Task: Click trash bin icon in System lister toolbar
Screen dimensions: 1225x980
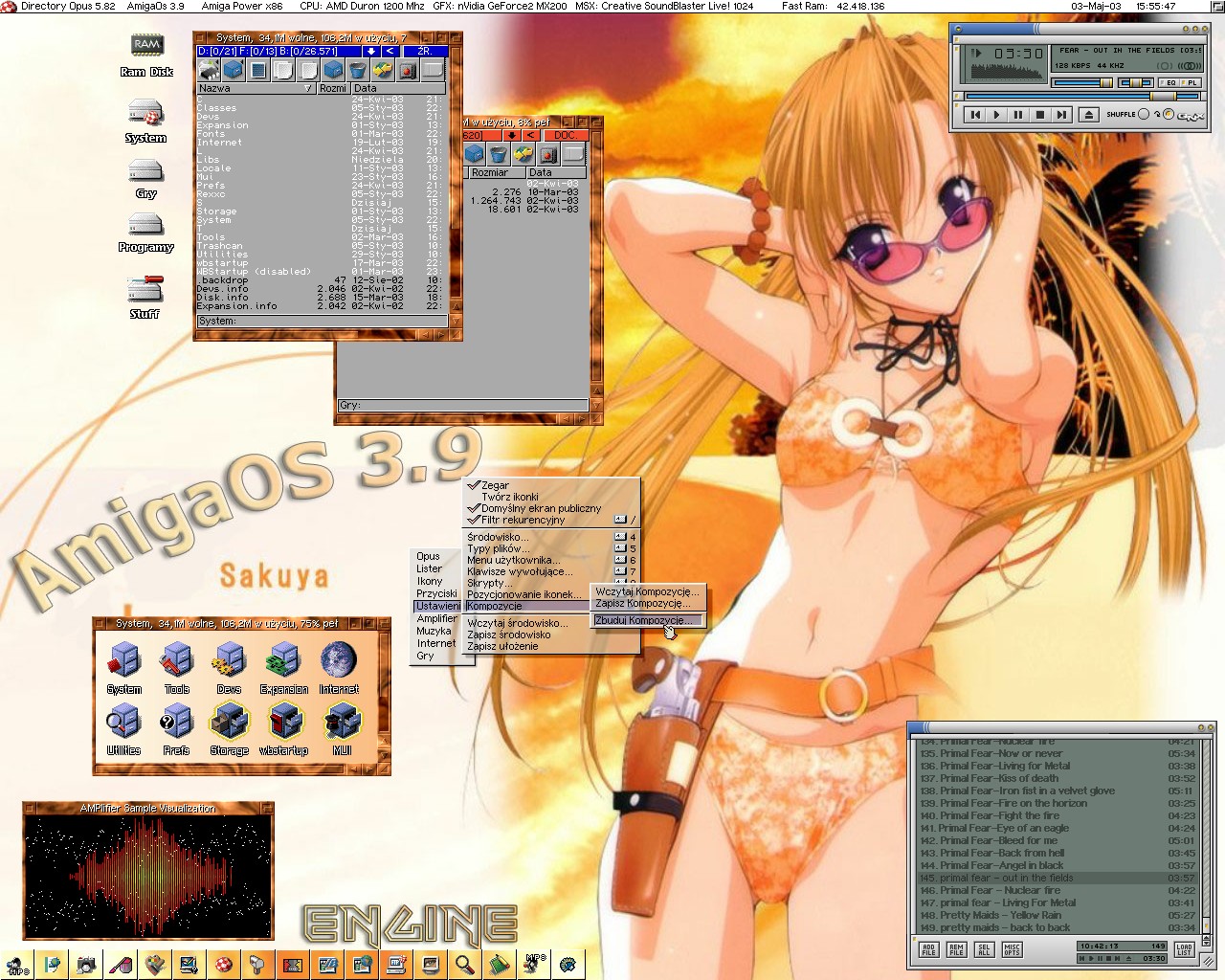Action: pos(357,70)
